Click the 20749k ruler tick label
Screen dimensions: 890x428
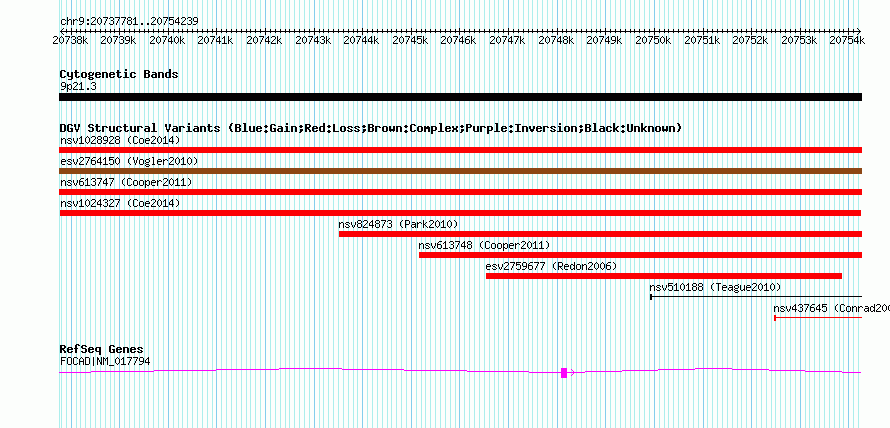click(605, 40)
